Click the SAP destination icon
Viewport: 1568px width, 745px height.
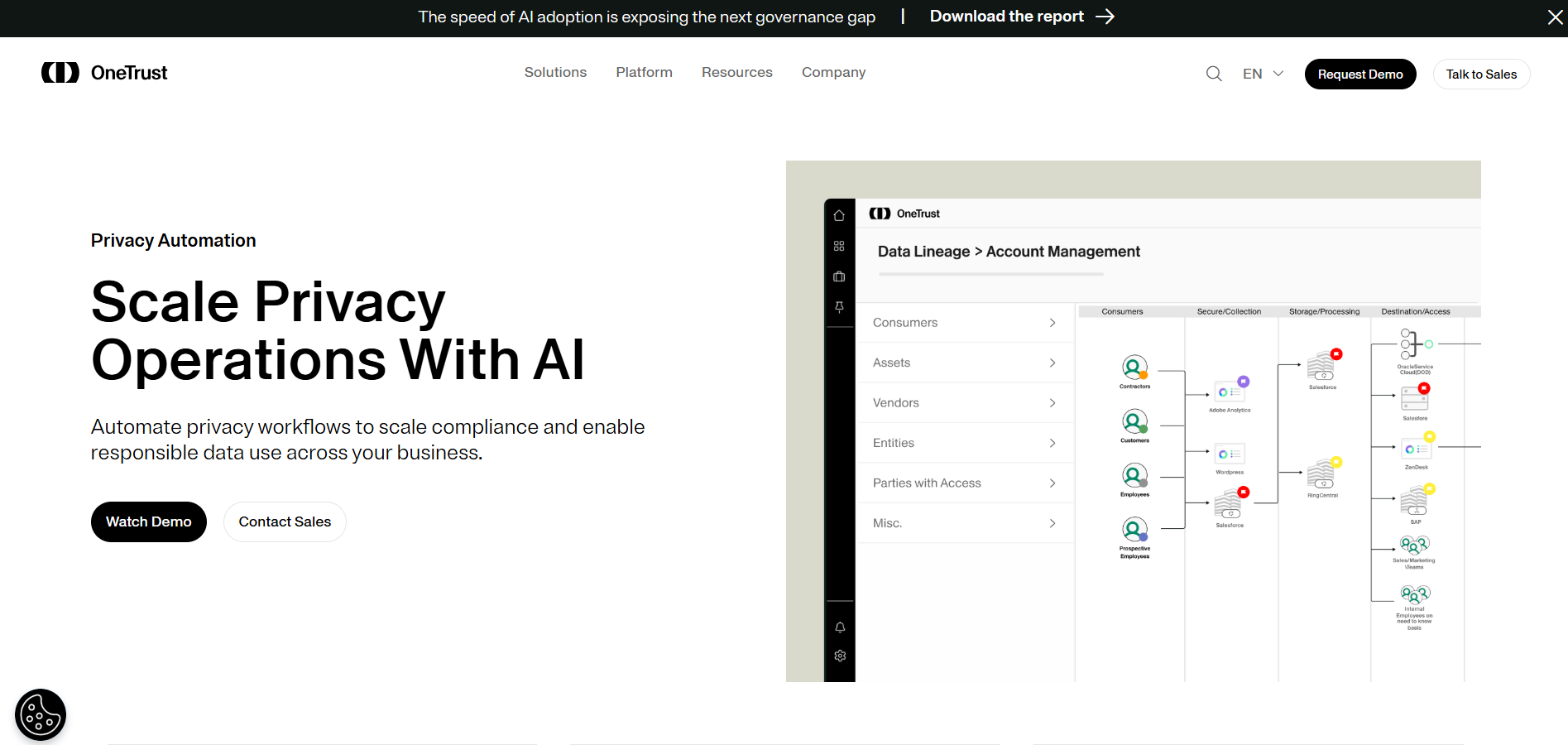coord(1415,501)
